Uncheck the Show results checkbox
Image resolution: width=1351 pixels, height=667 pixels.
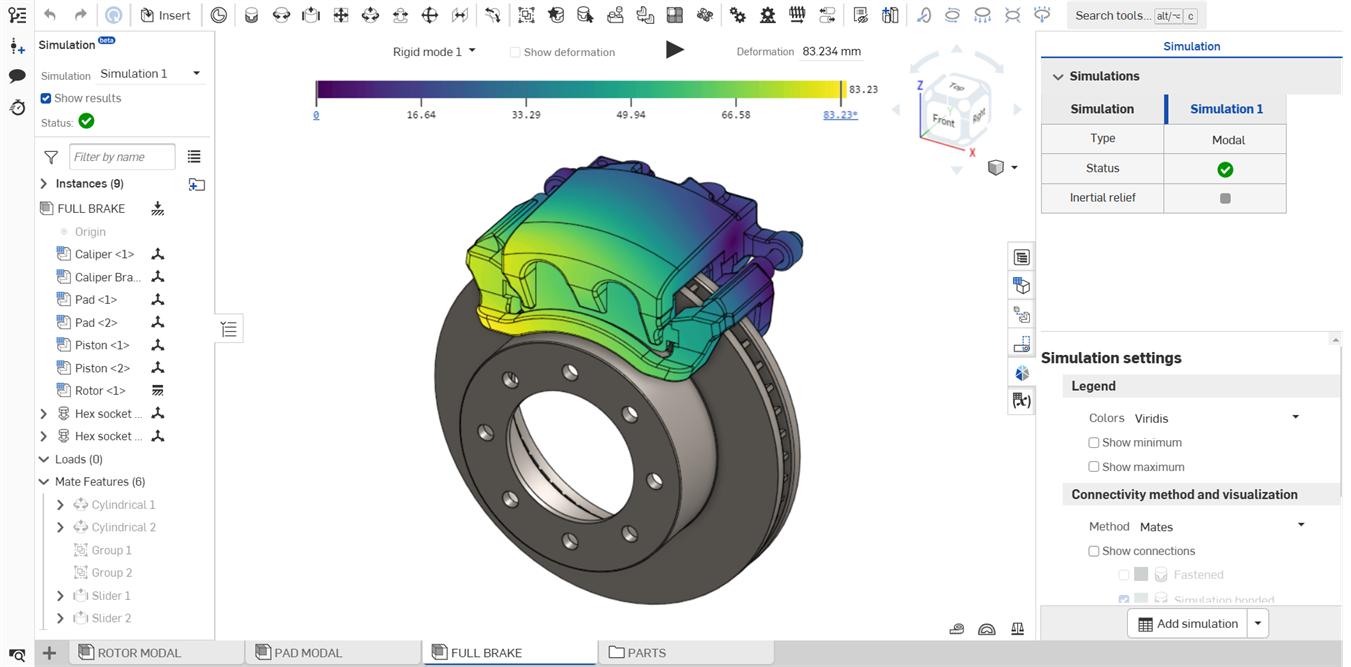[x=46, y=98]
